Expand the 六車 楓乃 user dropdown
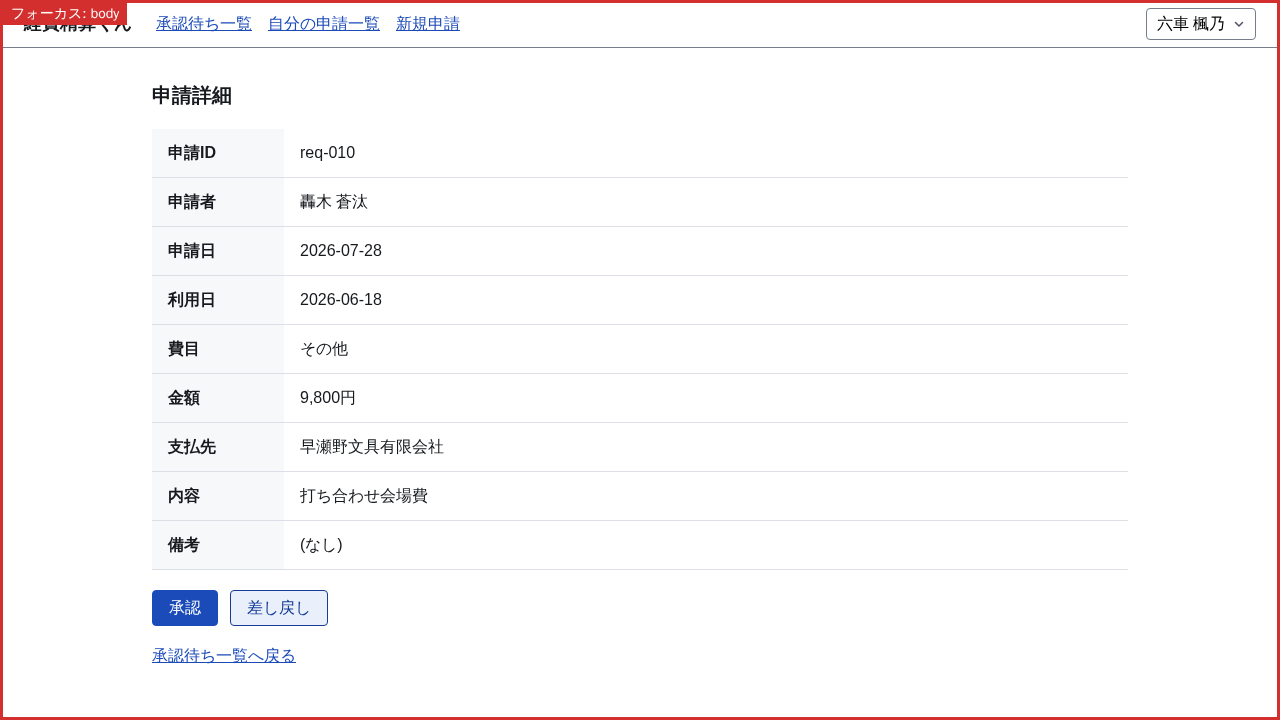Screen dimensions: 1280x720 [1201, 24]
